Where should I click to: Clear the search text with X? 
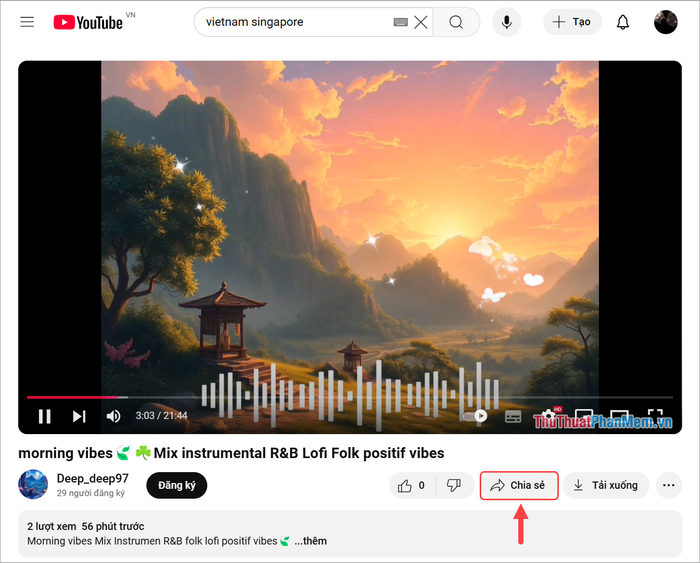pos(421,22)
